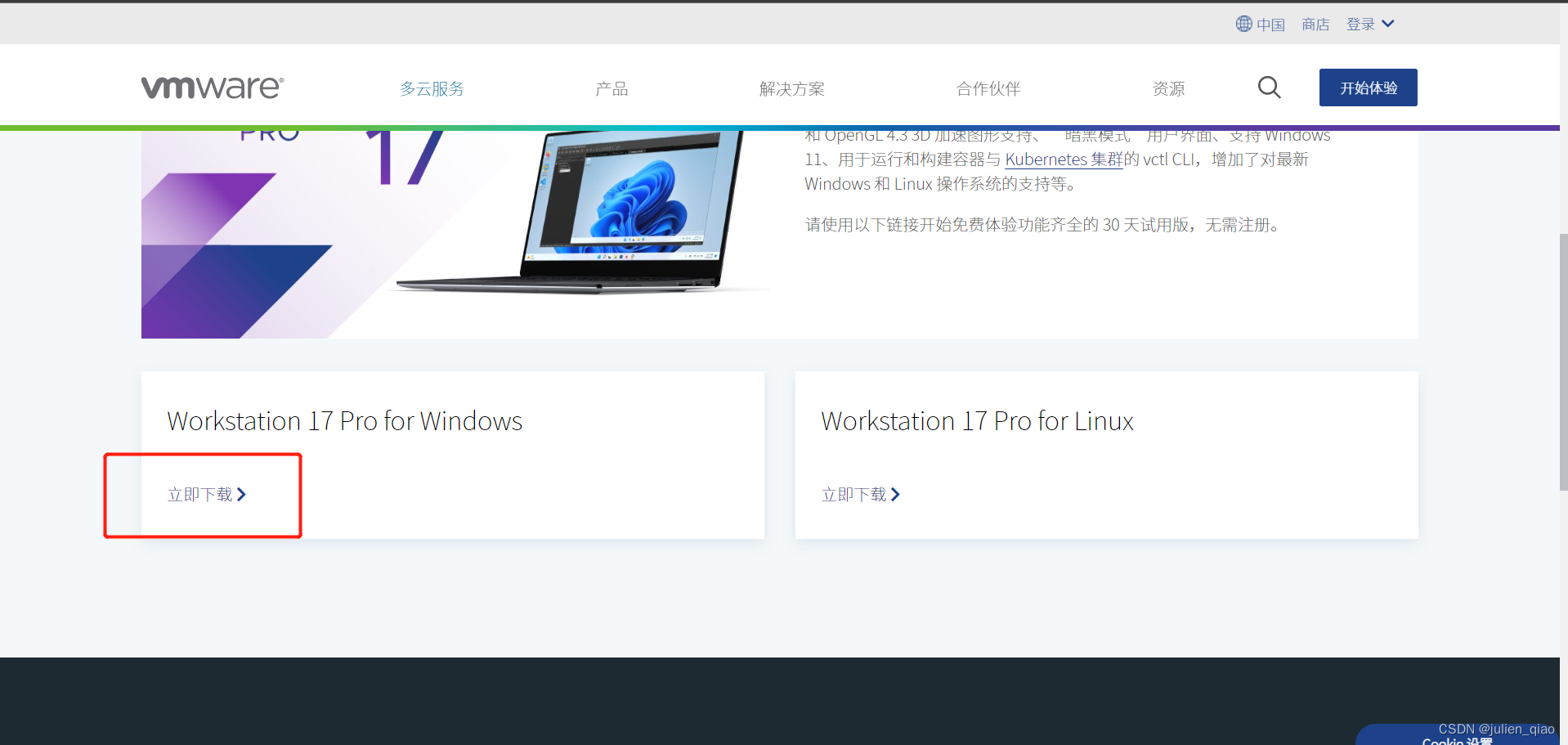The width and height of the screenshot is (1568, 745).
Task: Click the VMware logo
Action: click(x=213, y=87)
